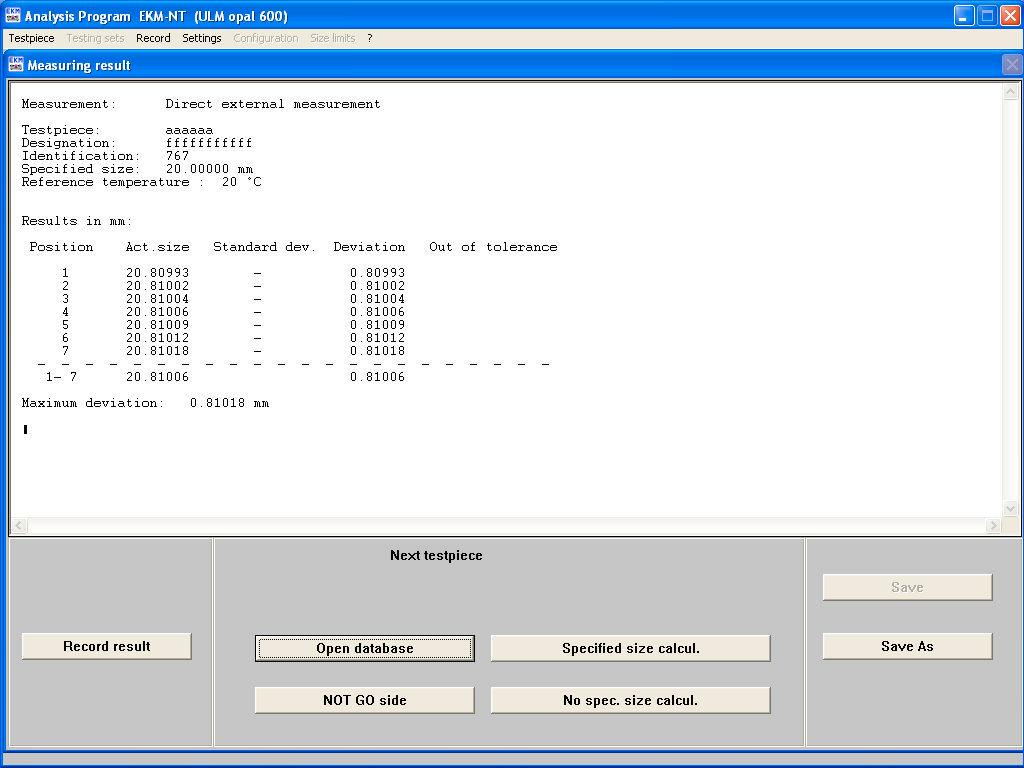Open the ? help menu
This screenshot has width=1024, height=768.
point(370,39)
